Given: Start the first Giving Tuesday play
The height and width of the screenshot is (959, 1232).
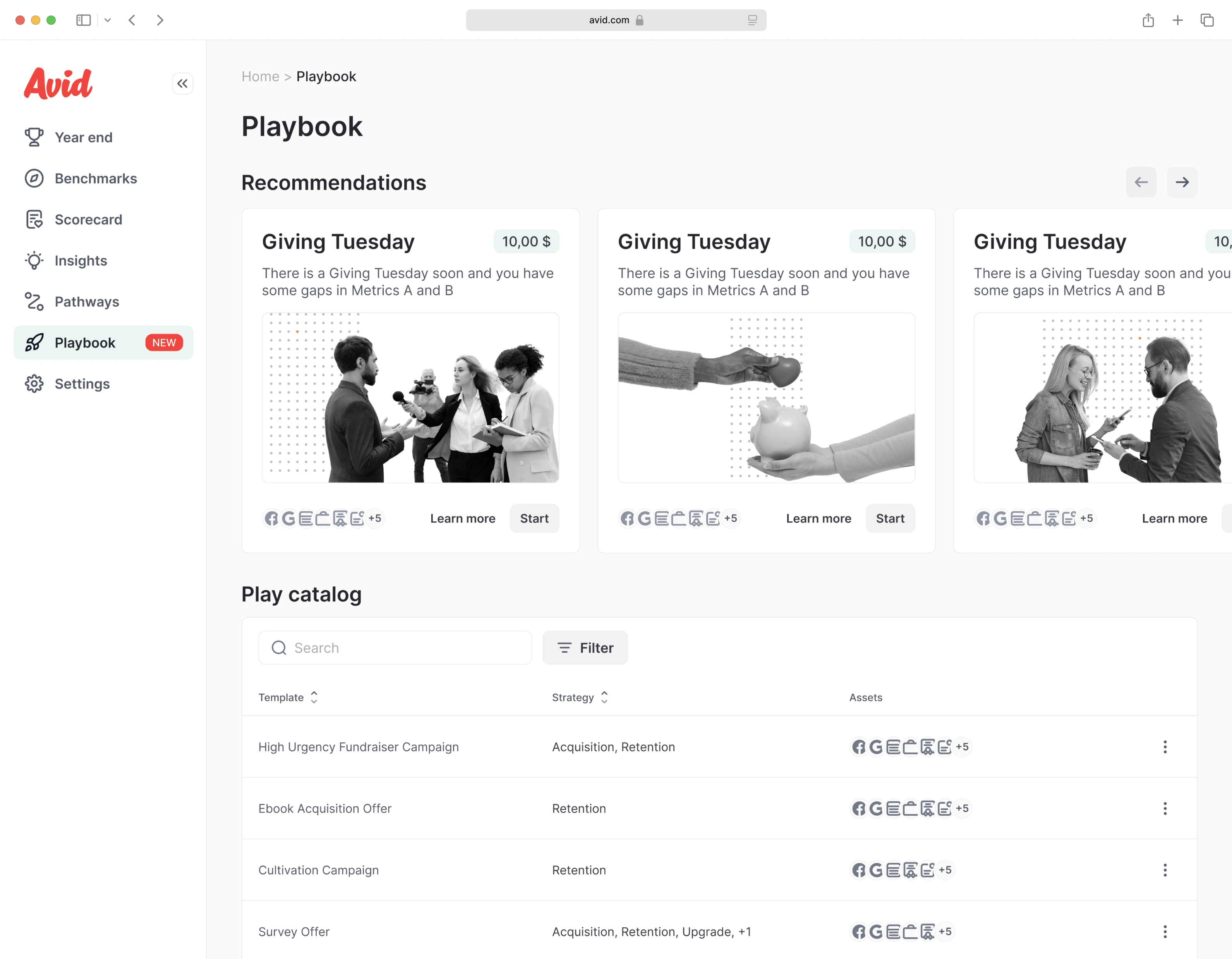Looking at the screenshot, I should [x=534, y=518].
